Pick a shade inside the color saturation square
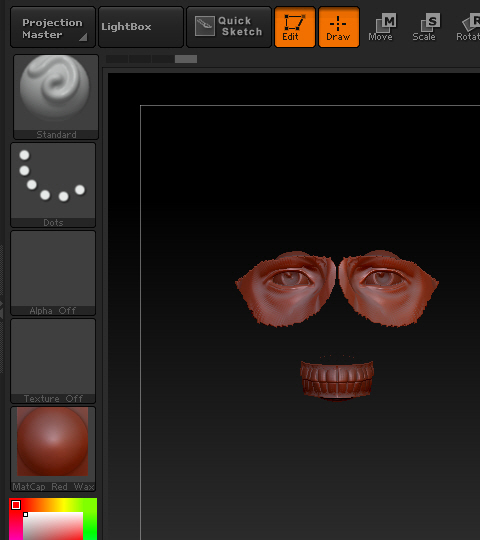The height and width of the screenshot is (540, 480). (53, 526)
